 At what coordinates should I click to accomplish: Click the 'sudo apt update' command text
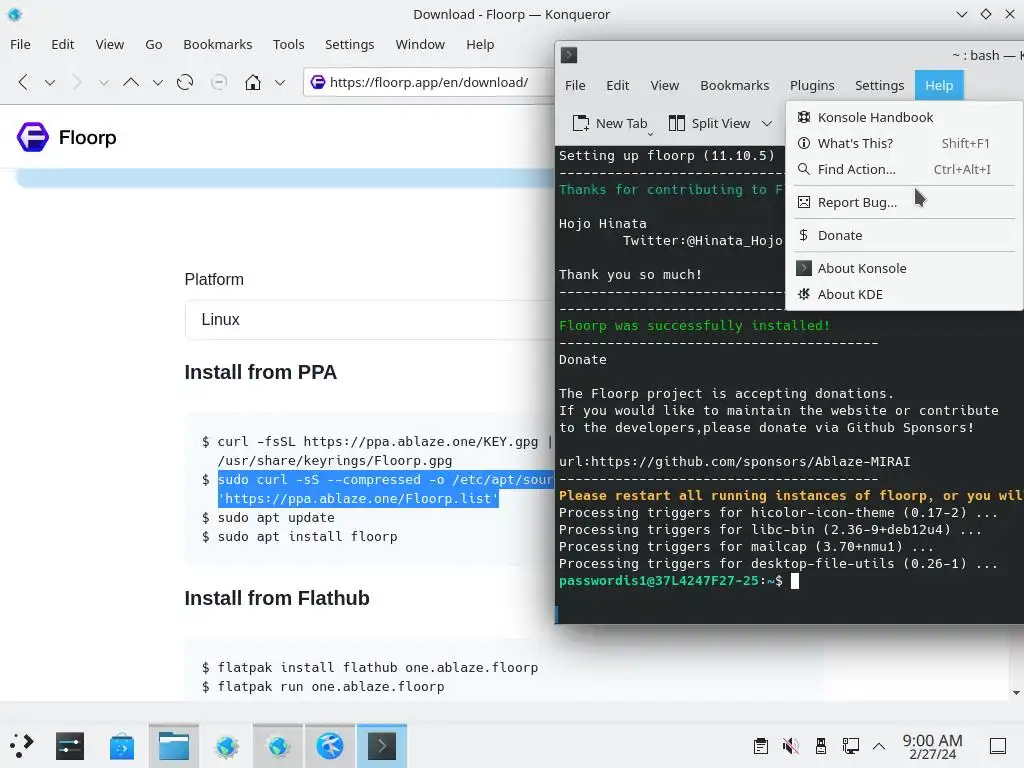click(x=276, y=517)
